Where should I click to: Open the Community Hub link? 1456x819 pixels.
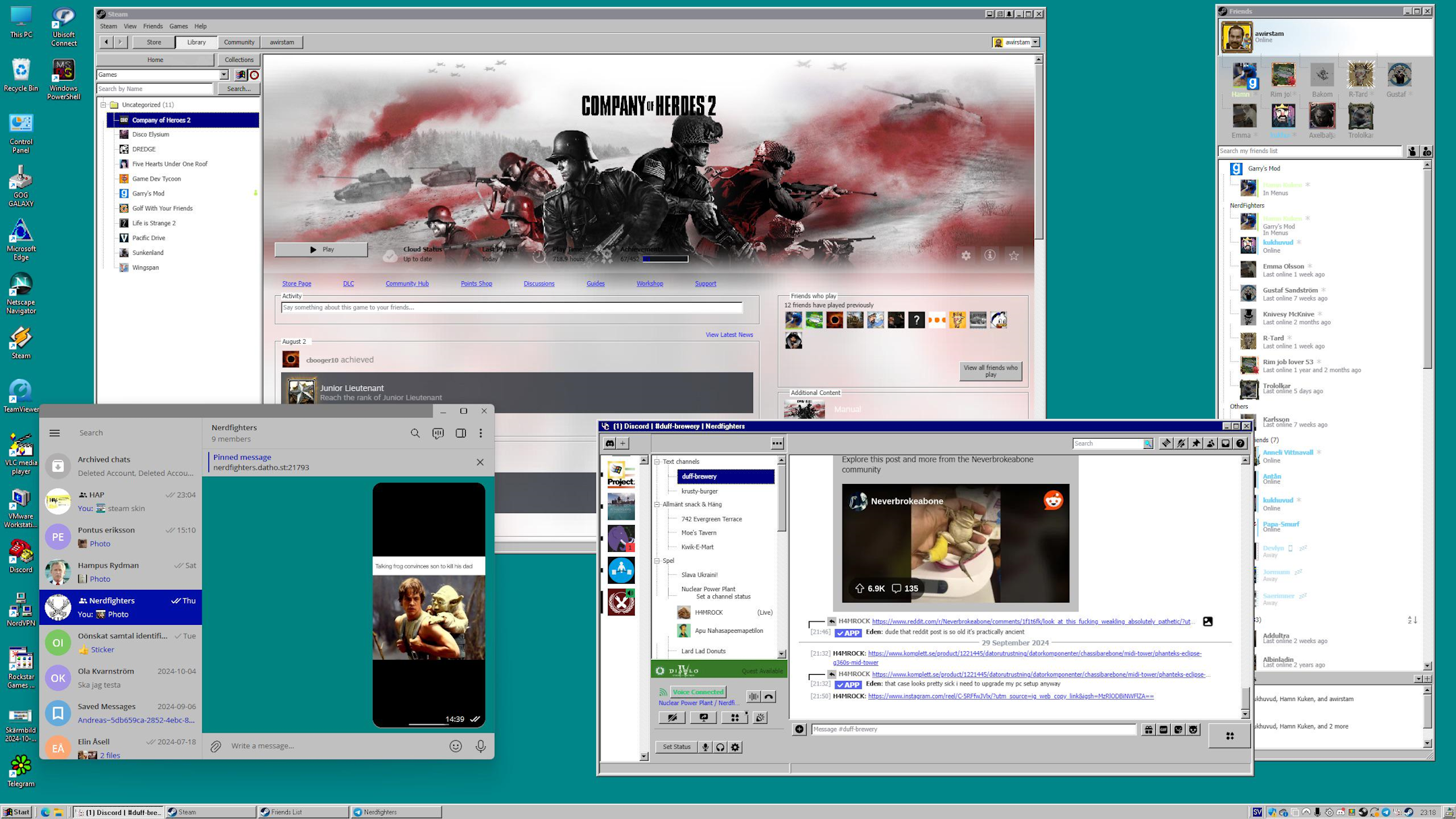(406, 283)
